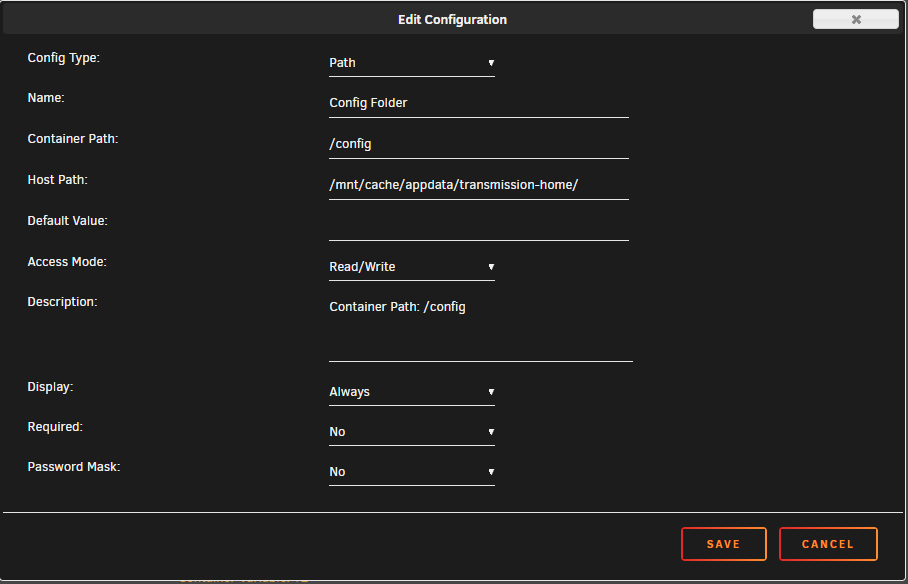Image resolution: width=908 pixels, height=584 pixels.
Task: Click the Access Mode dropdown arrow
Action: coord(491,267)
